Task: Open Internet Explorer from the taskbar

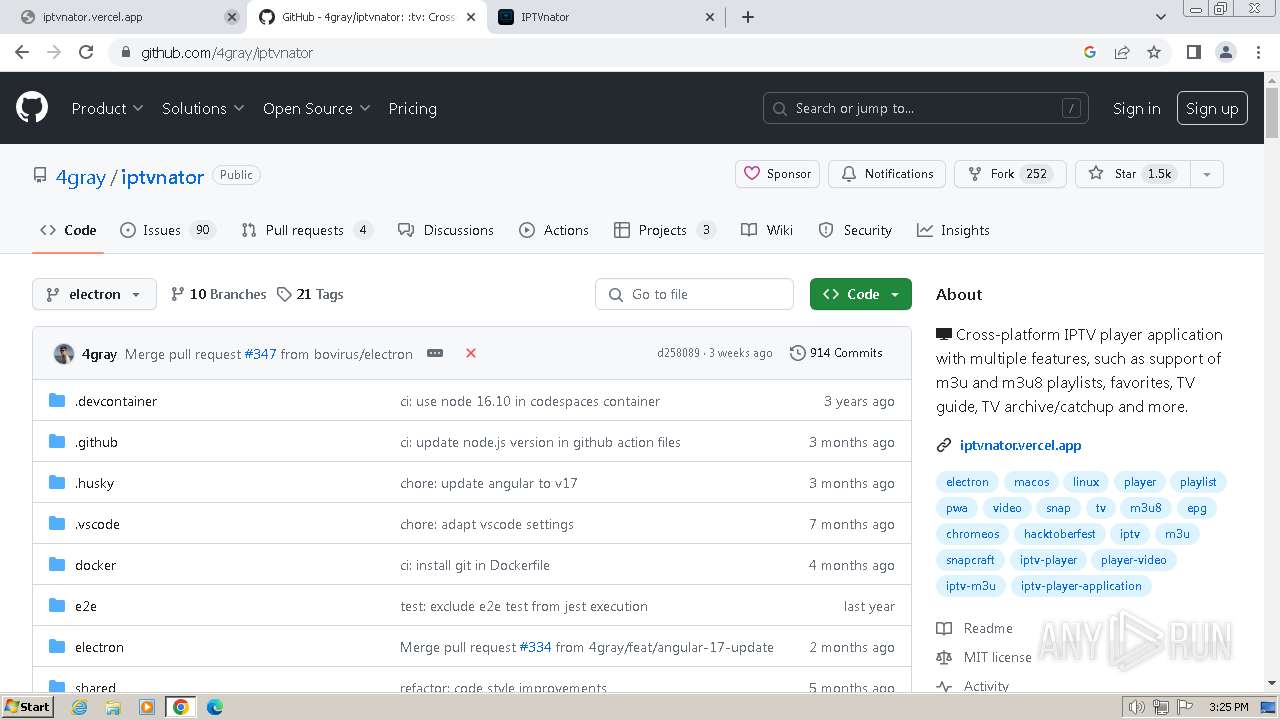Action: 80,707
